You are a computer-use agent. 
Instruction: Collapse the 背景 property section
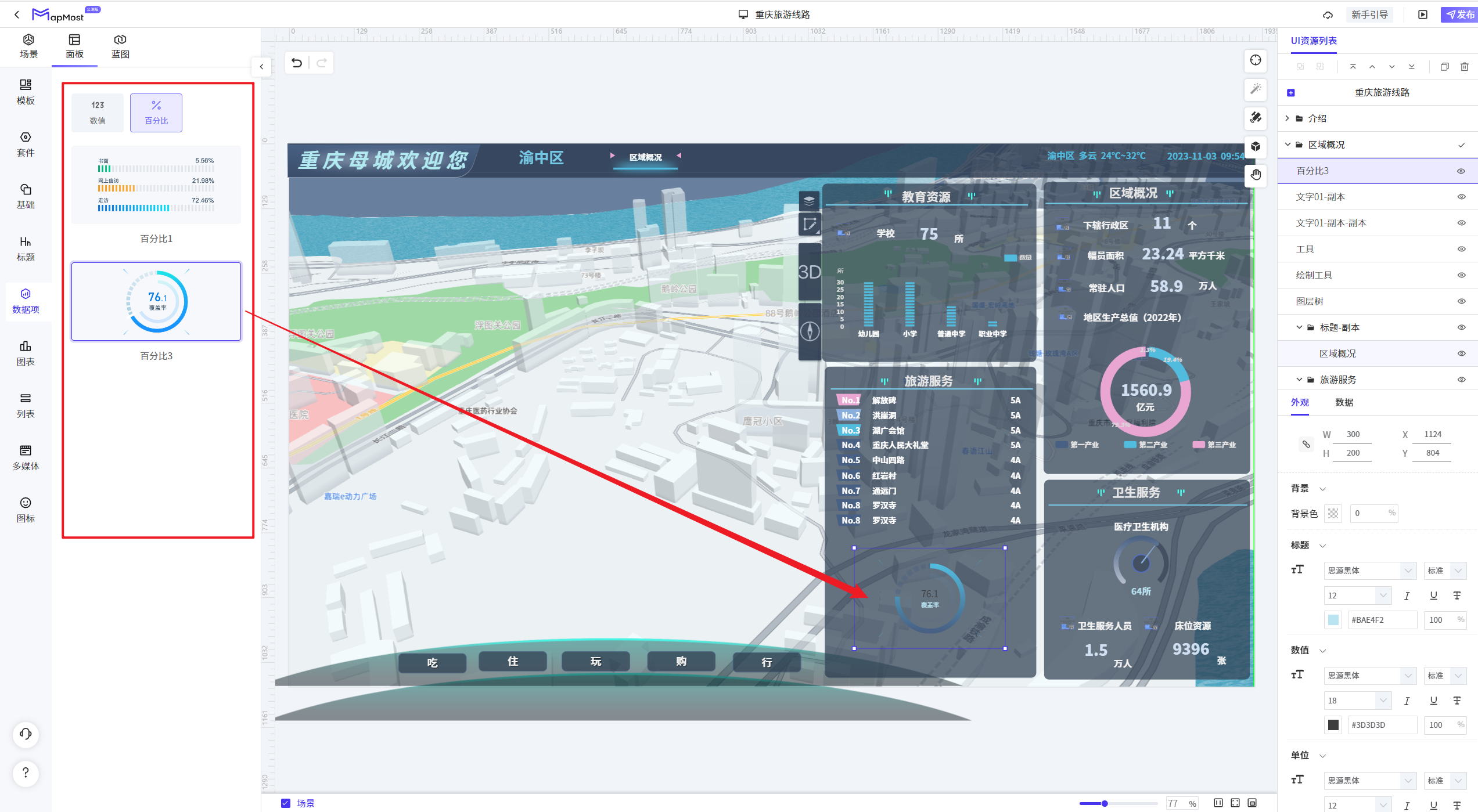pyautogui.click(x=1323, y=489)
